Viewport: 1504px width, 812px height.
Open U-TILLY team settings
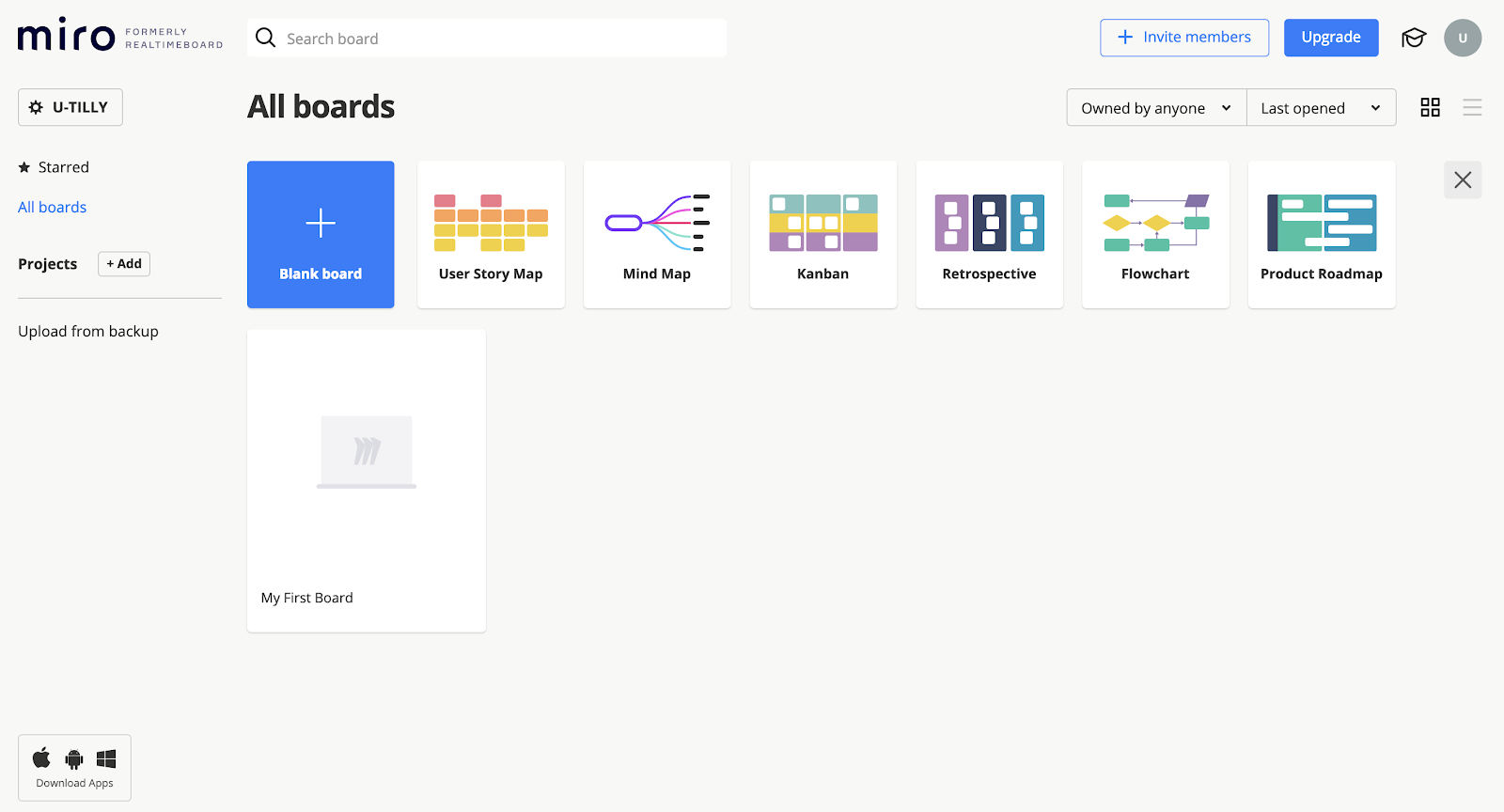click(x=70, y=107)
